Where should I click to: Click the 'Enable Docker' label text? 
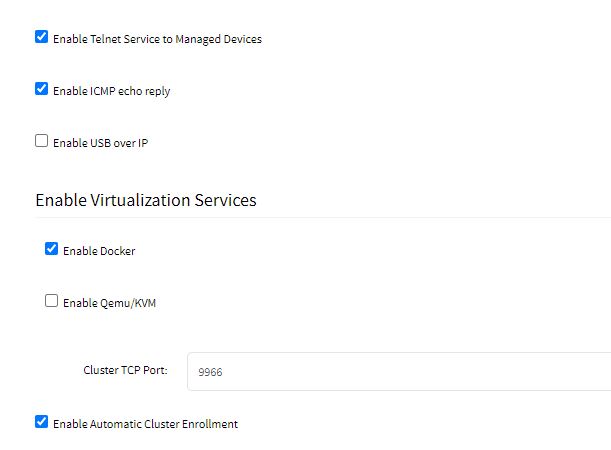click(x=99, y=251)
